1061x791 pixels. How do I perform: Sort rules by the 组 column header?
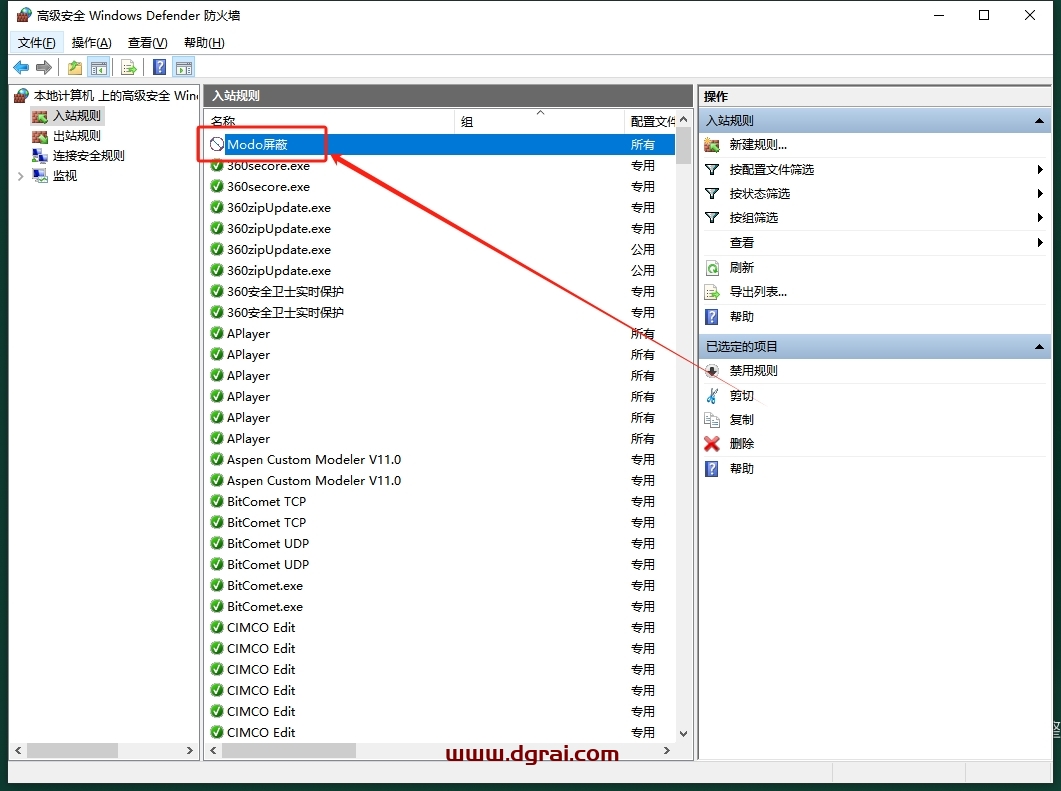click(539, 121)
